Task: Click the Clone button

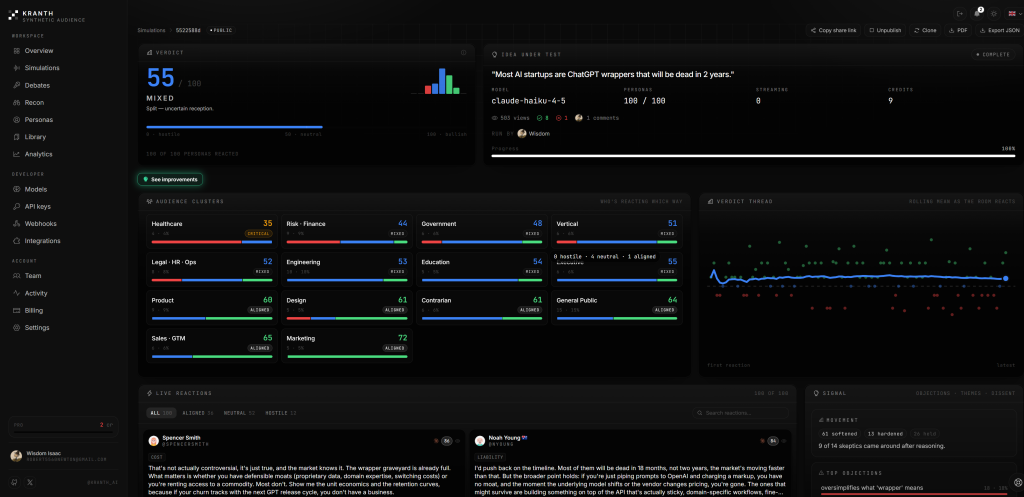Action: coord(925,30)
